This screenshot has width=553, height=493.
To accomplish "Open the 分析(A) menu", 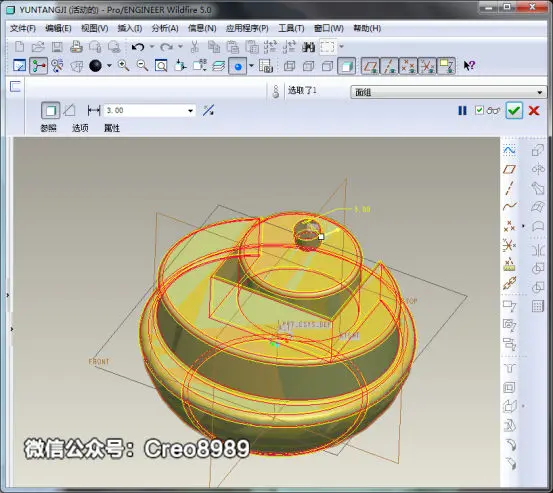I will [165, 28].
